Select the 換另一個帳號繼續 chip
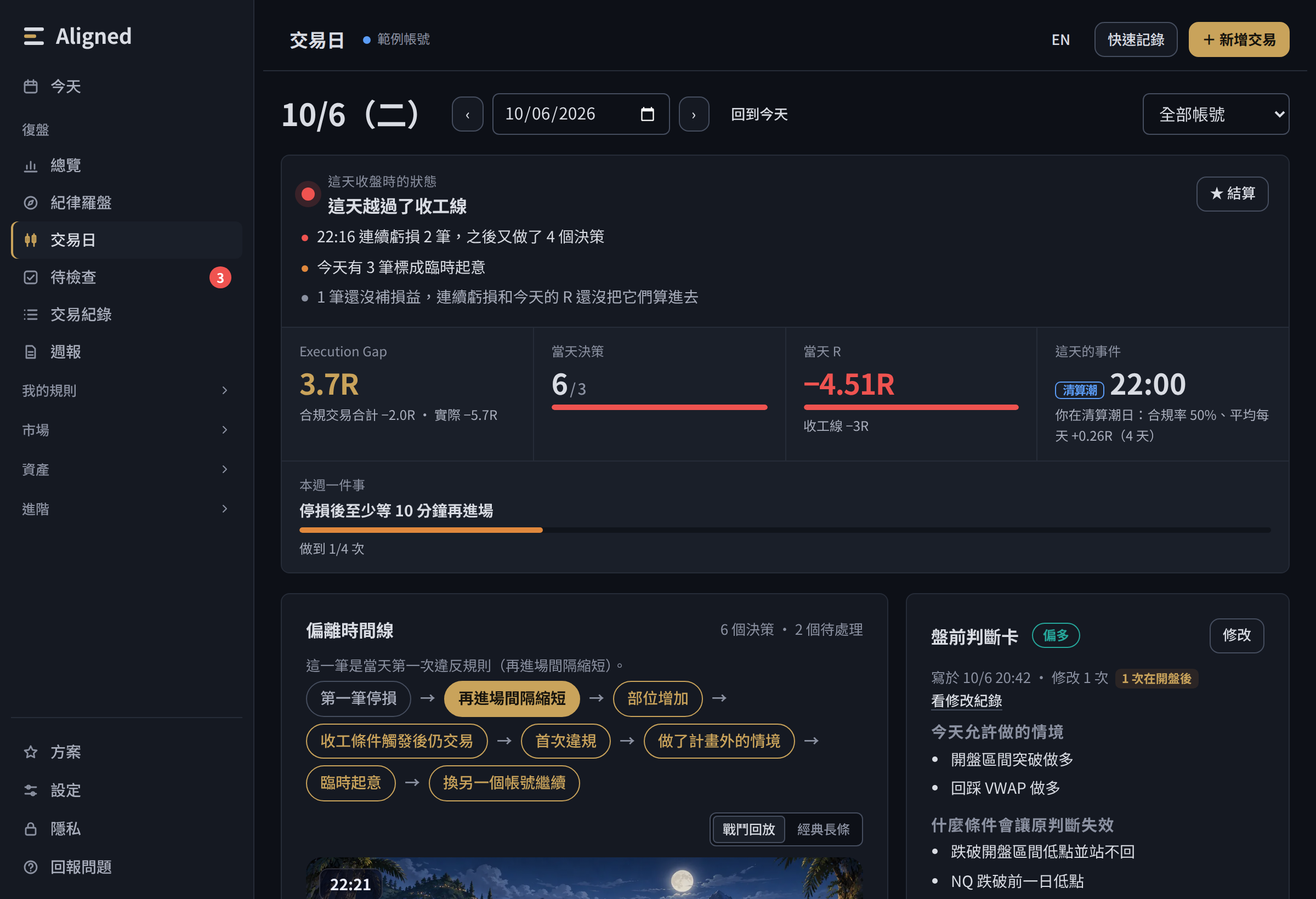 coord(504,783)
